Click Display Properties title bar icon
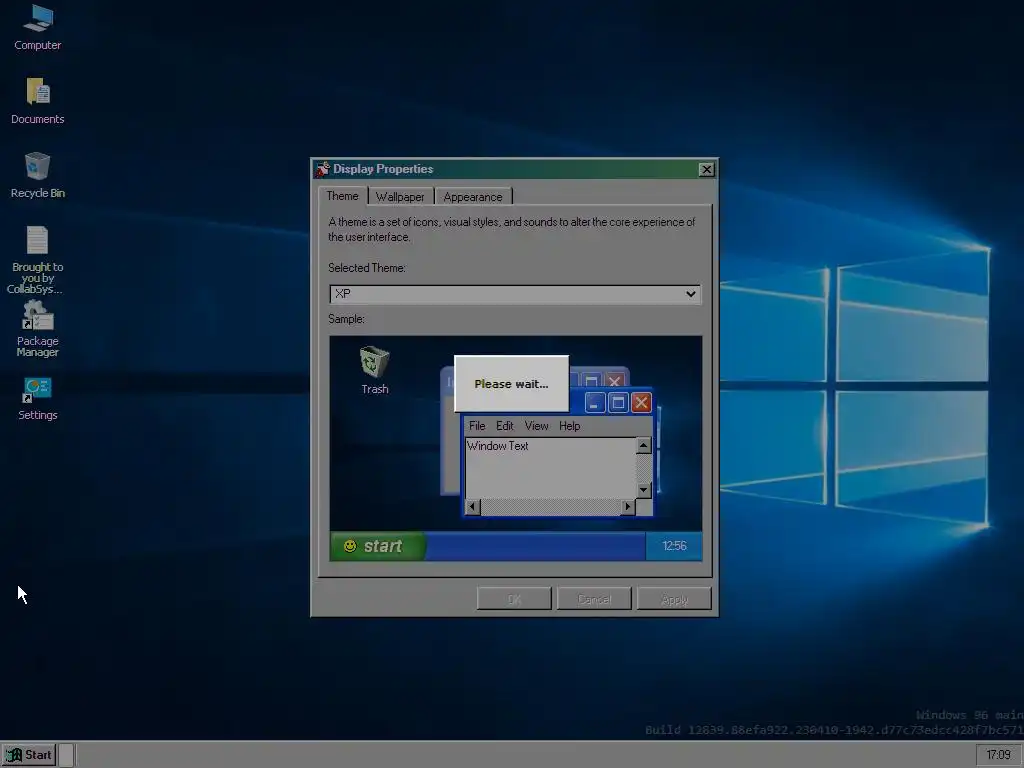Viewport: 1024px width, 768px height. (x=323, y=169)
